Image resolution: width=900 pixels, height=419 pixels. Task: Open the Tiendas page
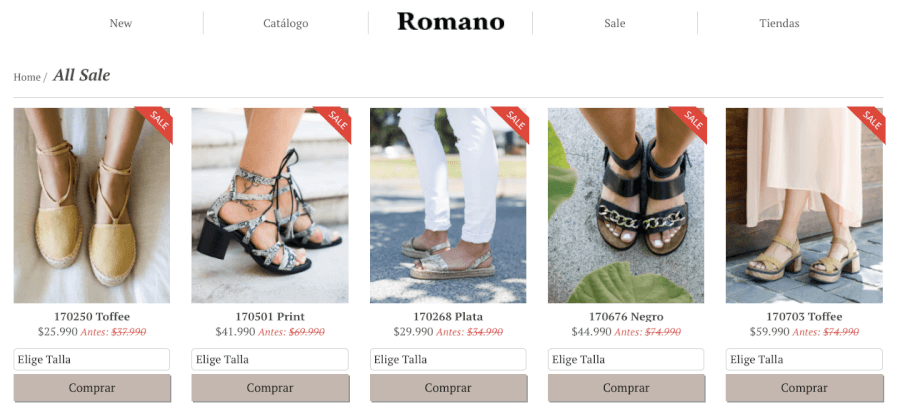[779, 24]
